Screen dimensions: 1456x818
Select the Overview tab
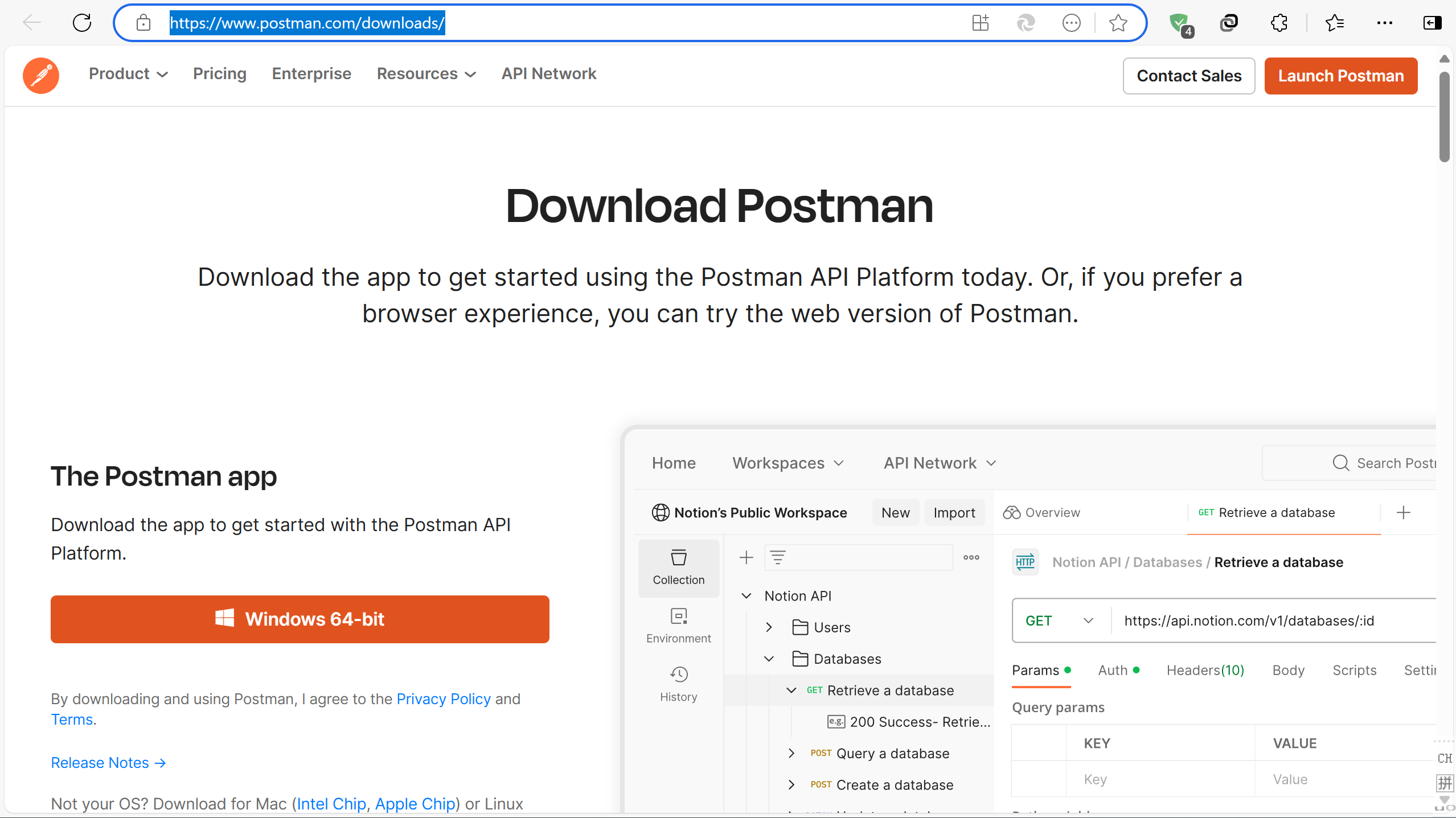click(x=1041, y=512)
